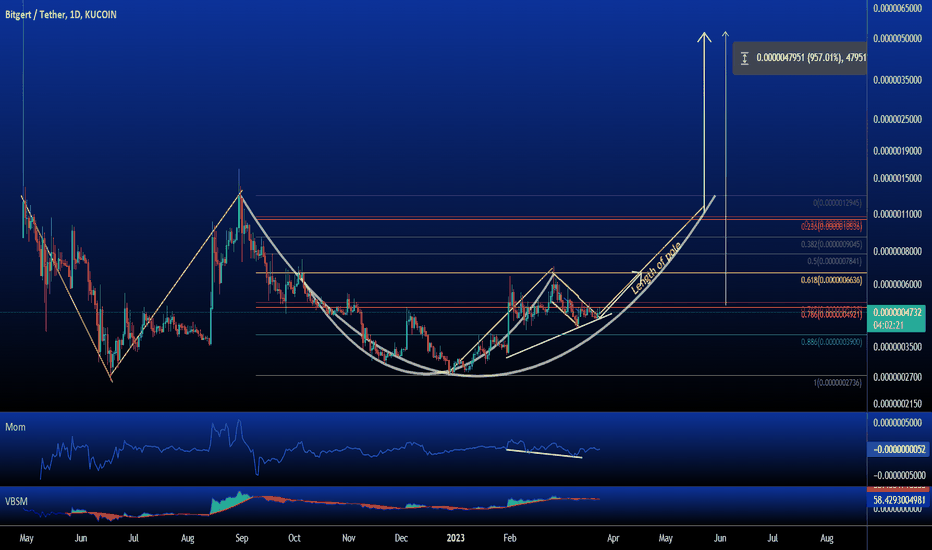Select the 0.618(0.0000006636) Fibonacci label
932x550 pixels.
pyautogui.click(x=831, y=280)
